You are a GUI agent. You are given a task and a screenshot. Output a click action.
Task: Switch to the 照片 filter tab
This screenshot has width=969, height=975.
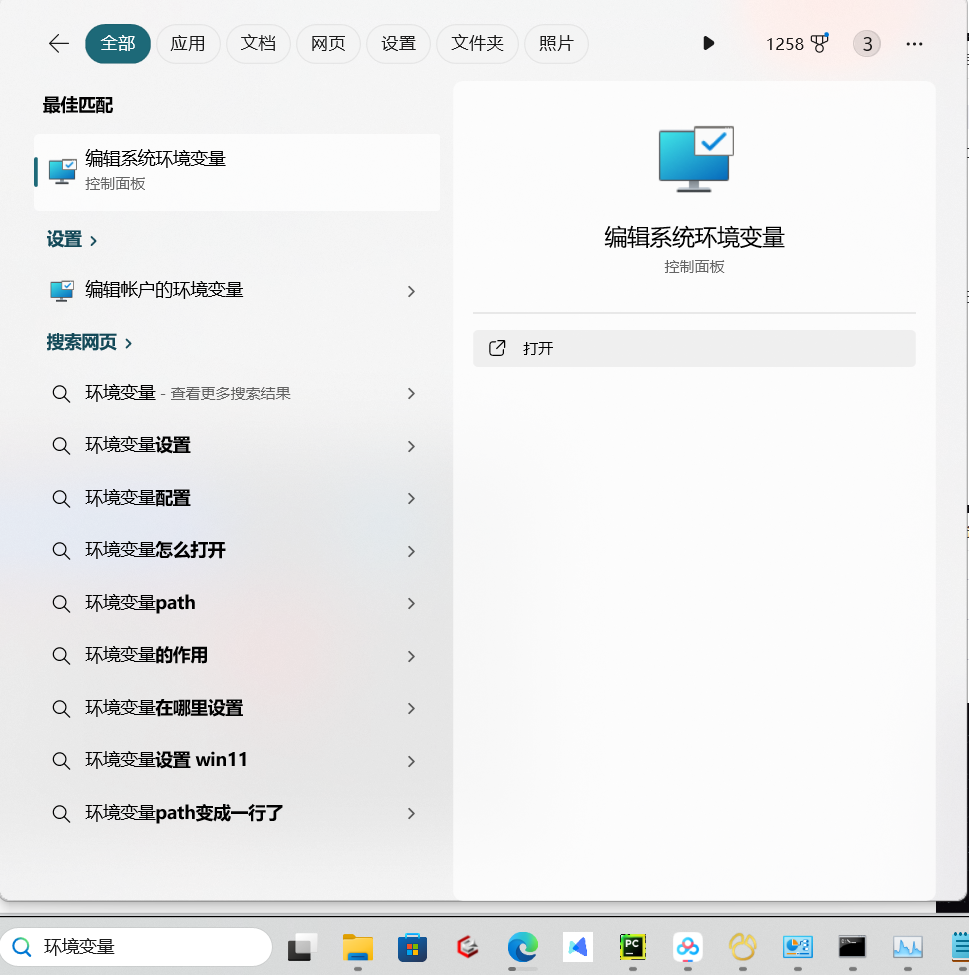click(556, 43)
